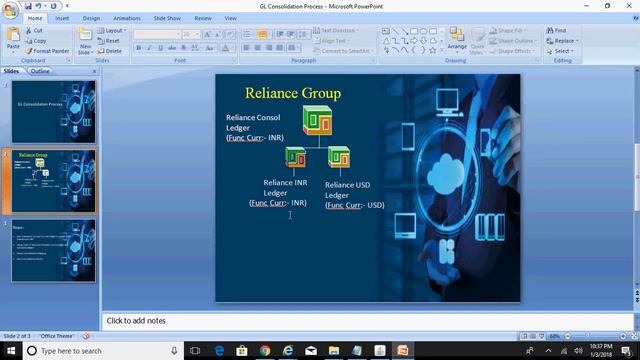Increase font size with Grow Font button

pyautogui.click(x=207, y=35)
